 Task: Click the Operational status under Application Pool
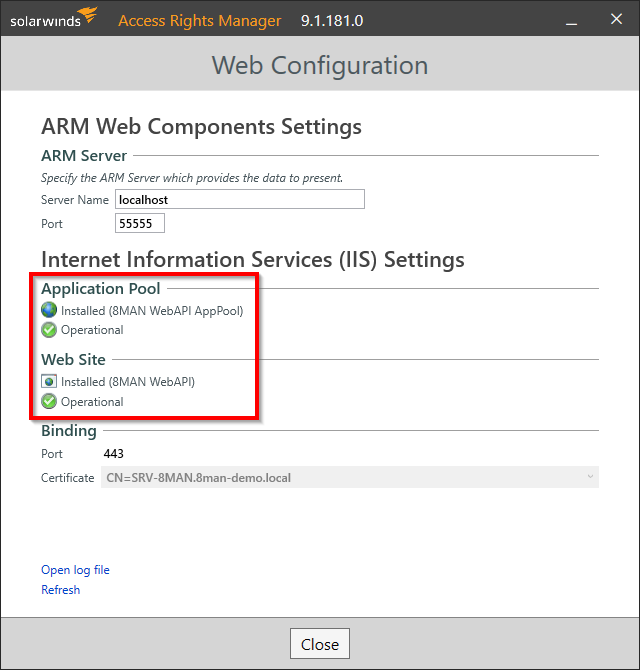pyautogui.click(x=92, y=330)
